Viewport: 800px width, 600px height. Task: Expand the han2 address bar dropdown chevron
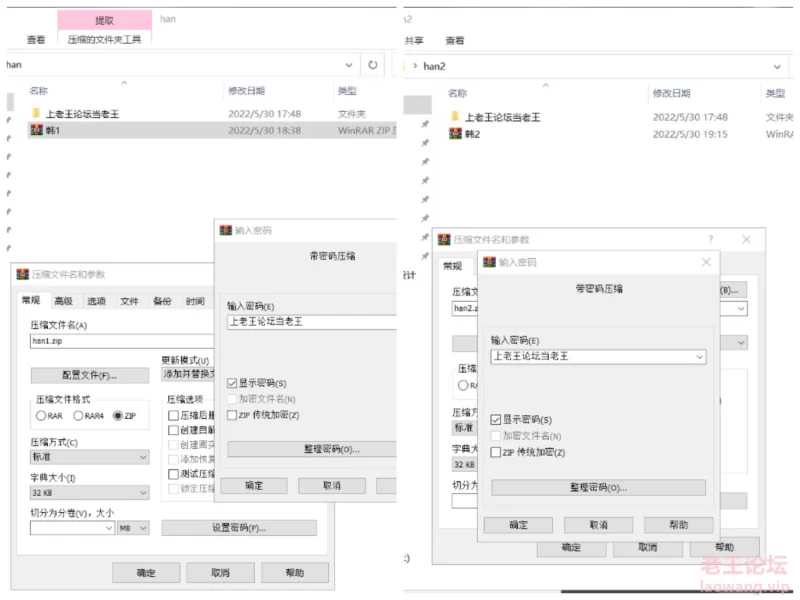click(777, 66)
